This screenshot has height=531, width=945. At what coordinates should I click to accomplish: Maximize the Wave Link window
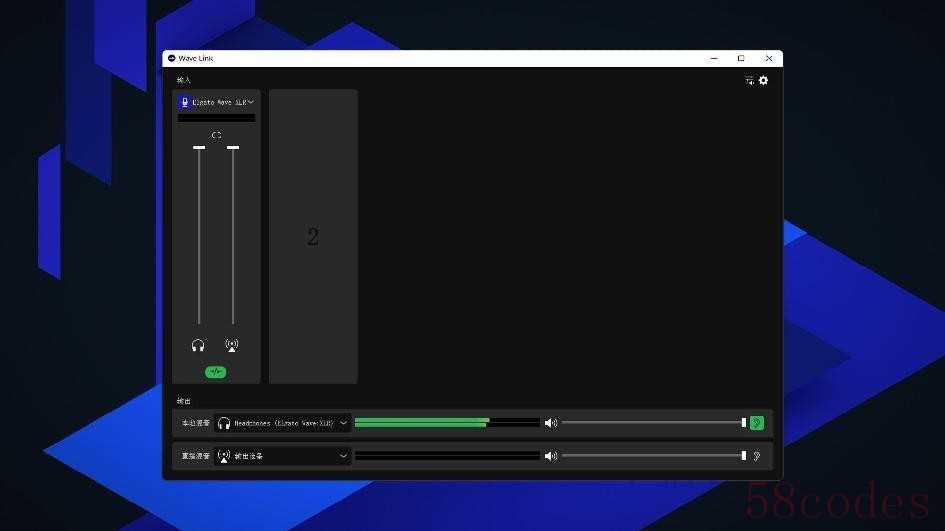(x=741, y=58)
